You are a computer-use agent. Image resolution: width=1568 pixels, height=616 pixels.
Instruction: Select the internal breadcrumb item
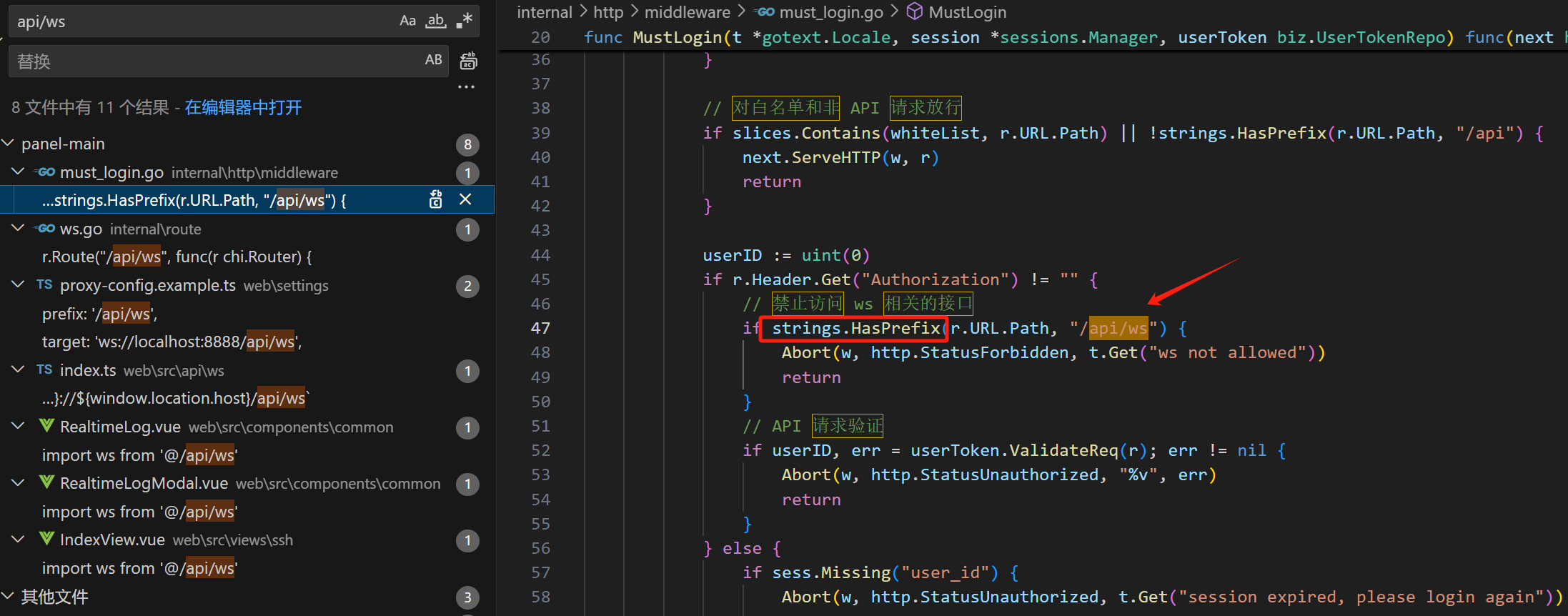coord(544,11)
